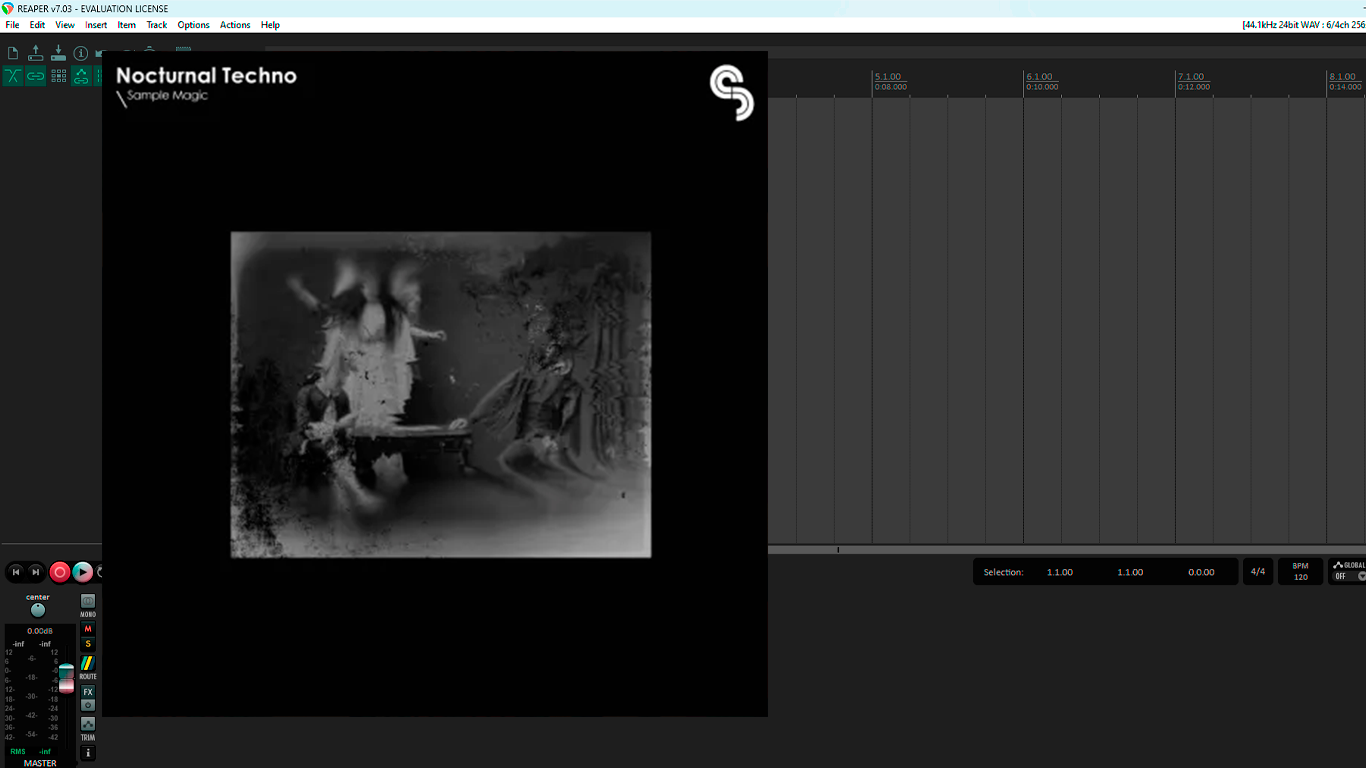This screenshot has width=1366, height=768.
Task: Click the red Record button
Action: [x=60, y=572]
